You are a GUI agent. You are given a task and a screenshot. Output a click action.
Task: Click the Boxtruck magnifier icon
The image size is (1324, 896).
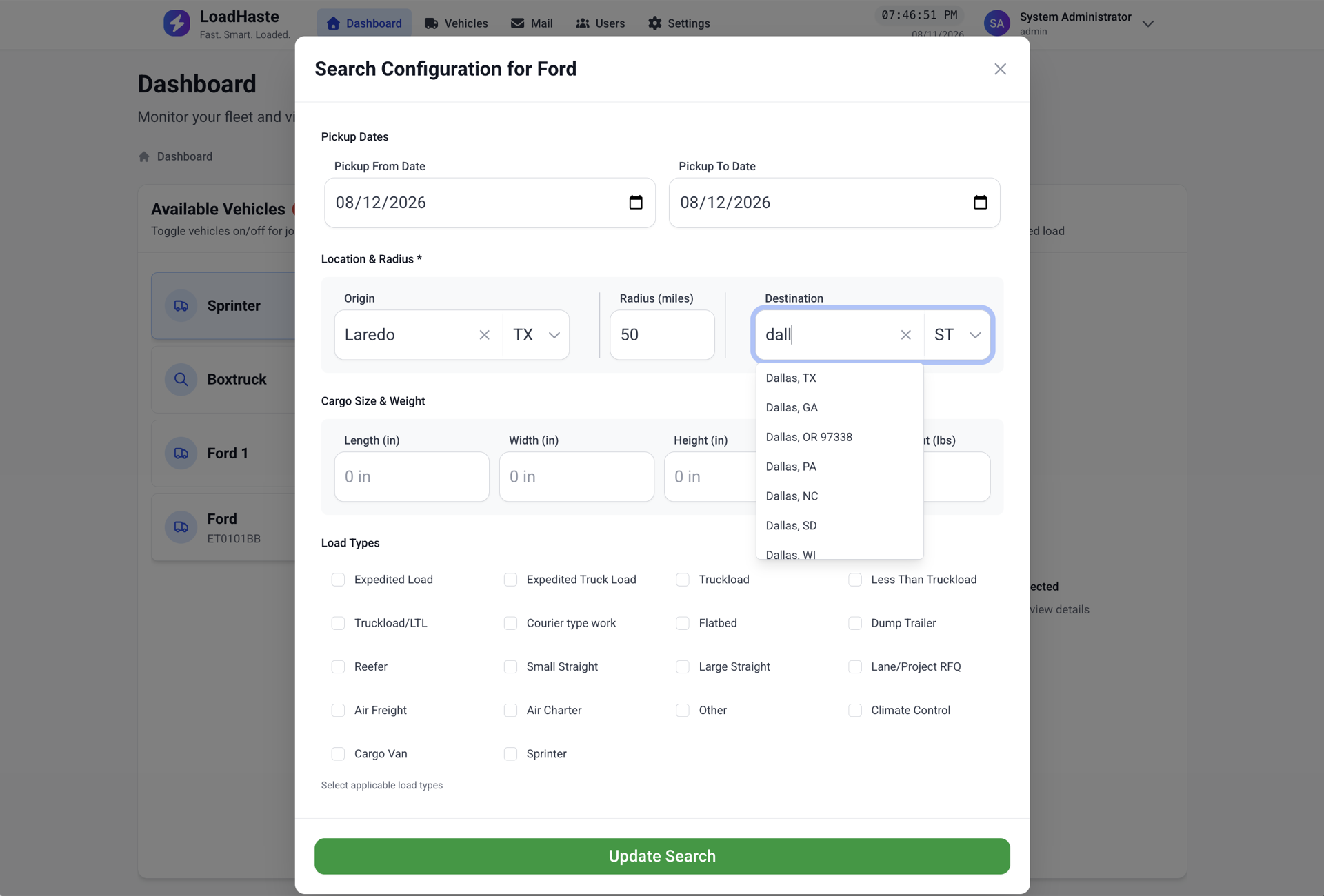coord(181,380)
